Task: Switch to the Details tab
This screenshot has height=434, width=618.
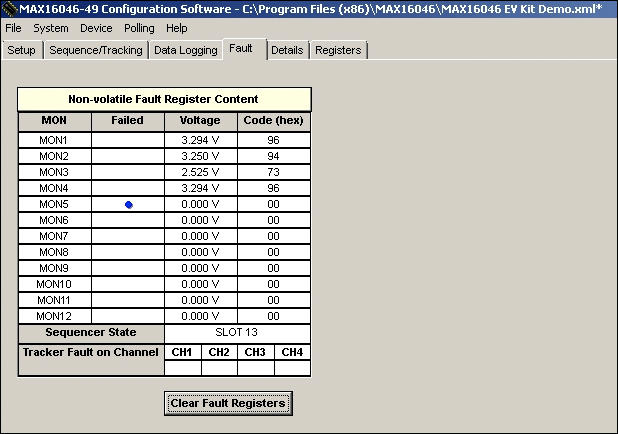Action: 287,50
